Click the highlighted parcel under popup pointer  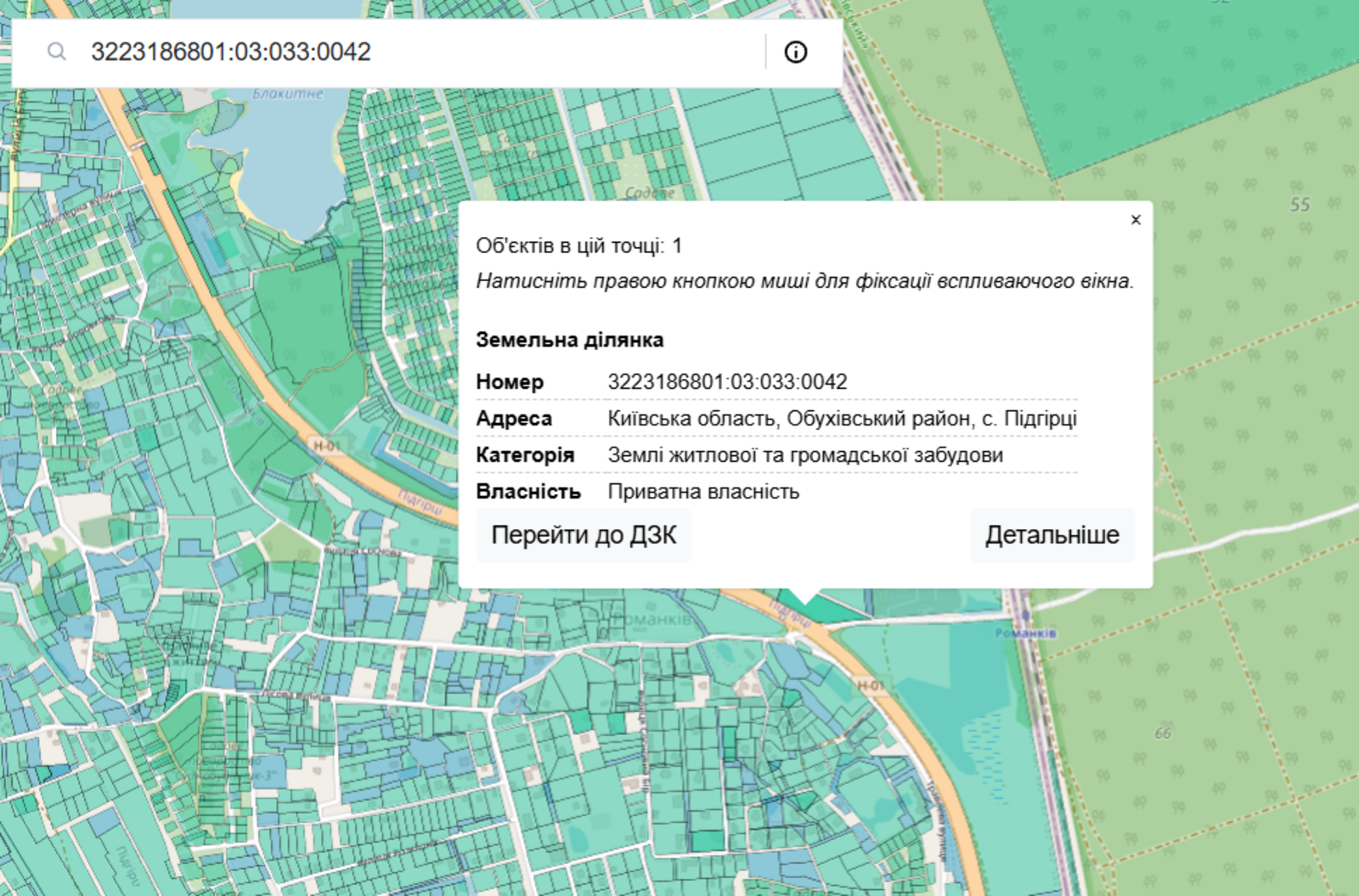point(828,608)
